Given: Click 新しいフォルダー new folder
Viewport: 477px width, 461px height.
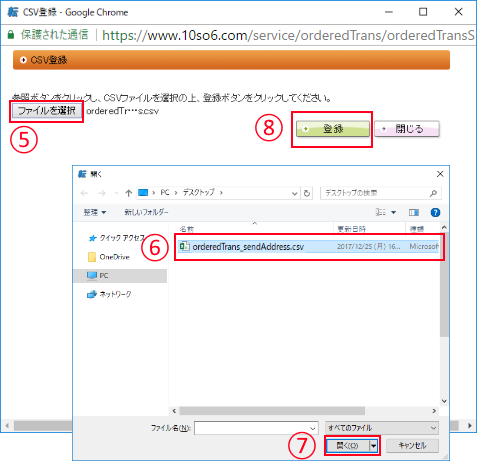Looking at the screenshot, I should click(146, 212).
